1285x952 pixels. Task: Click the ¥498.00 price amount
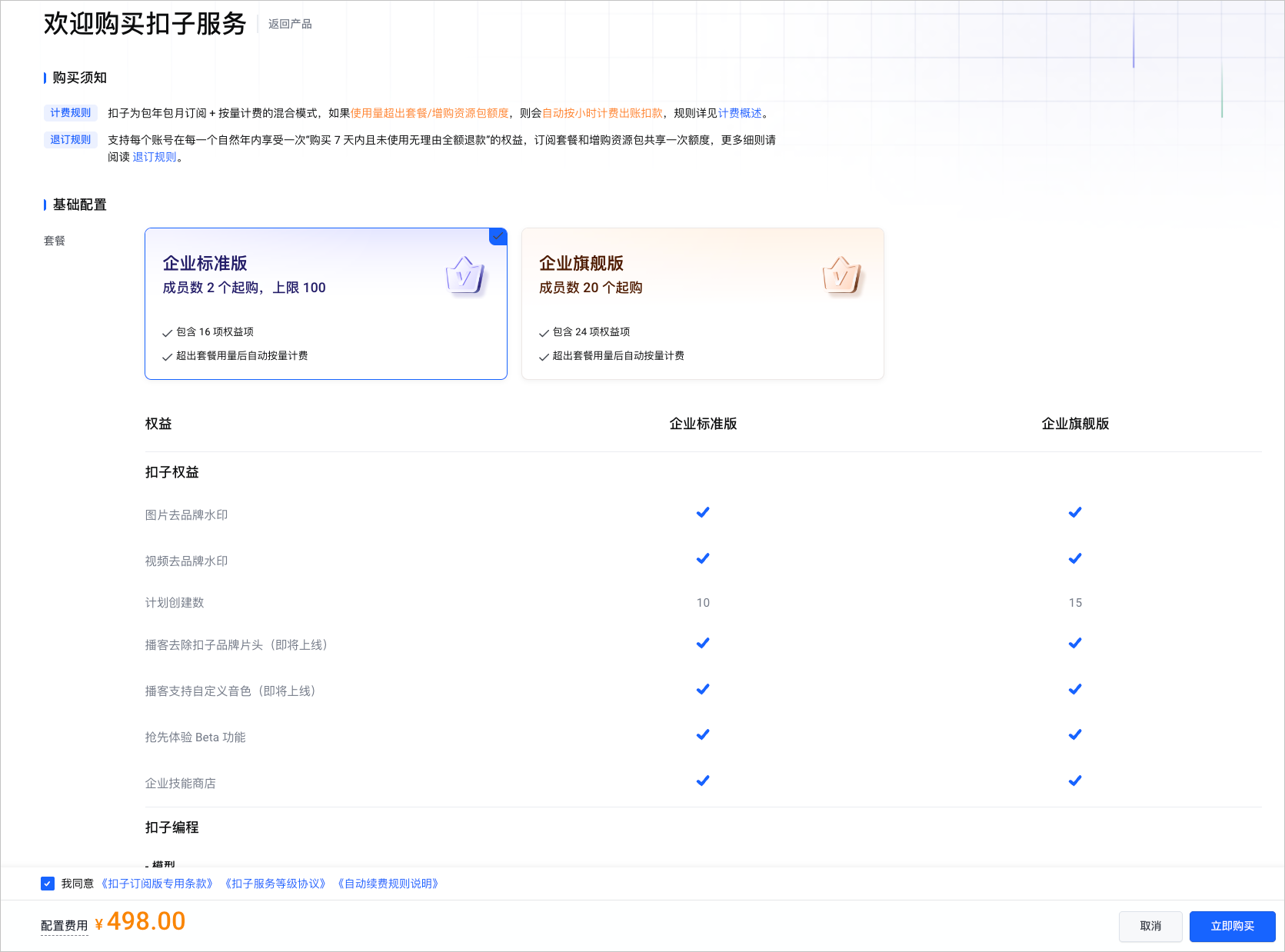(x=141, y=921)
